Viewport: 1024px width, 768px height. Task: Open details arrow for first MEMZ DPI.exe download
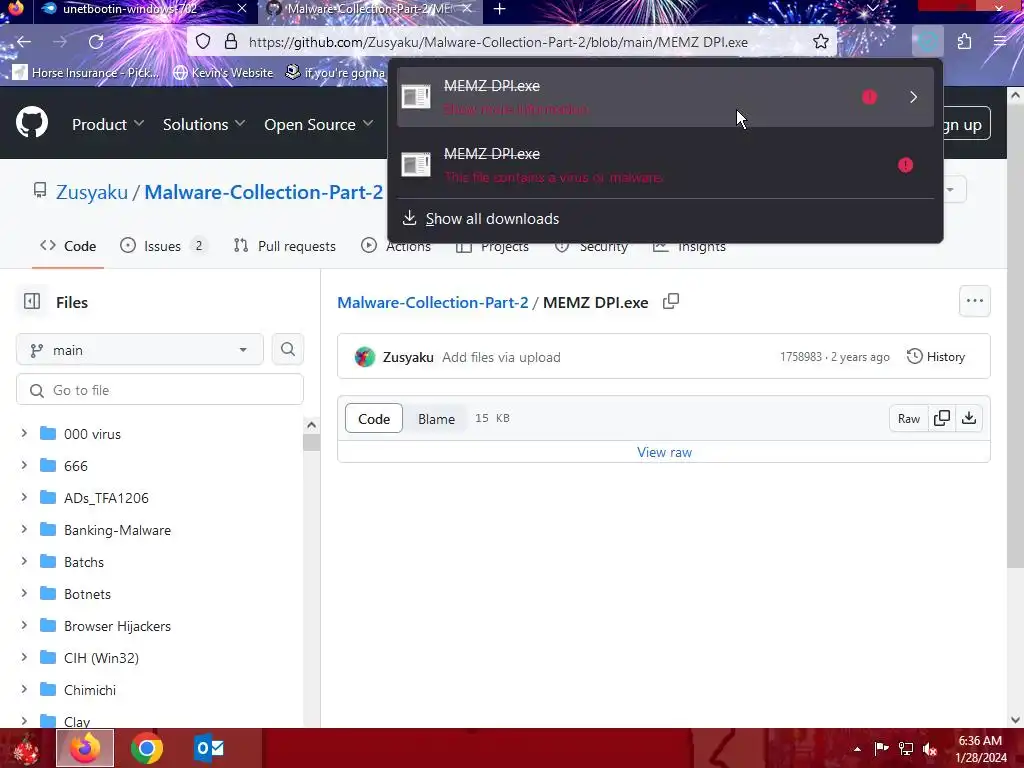(x=914, y=97)
